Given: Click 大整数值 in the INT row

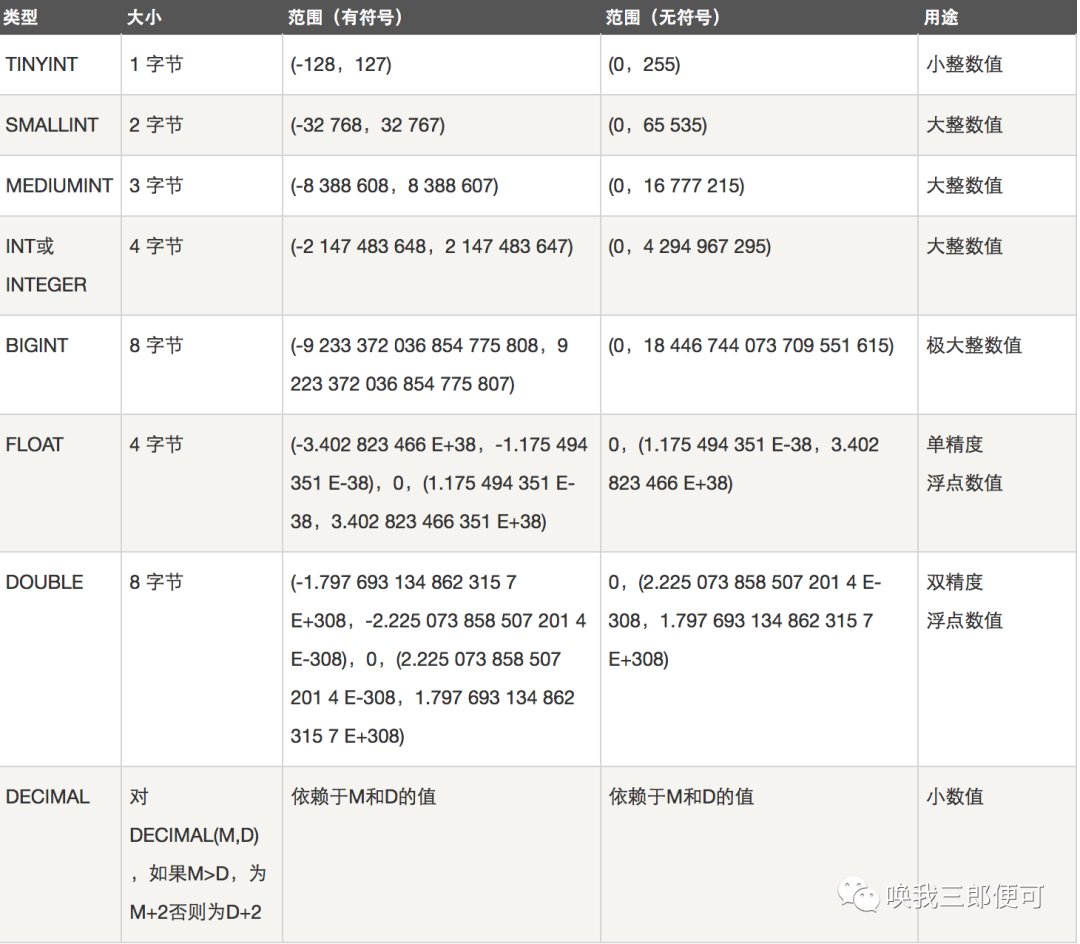Looking at the screenshot, I should coord(964,246).
